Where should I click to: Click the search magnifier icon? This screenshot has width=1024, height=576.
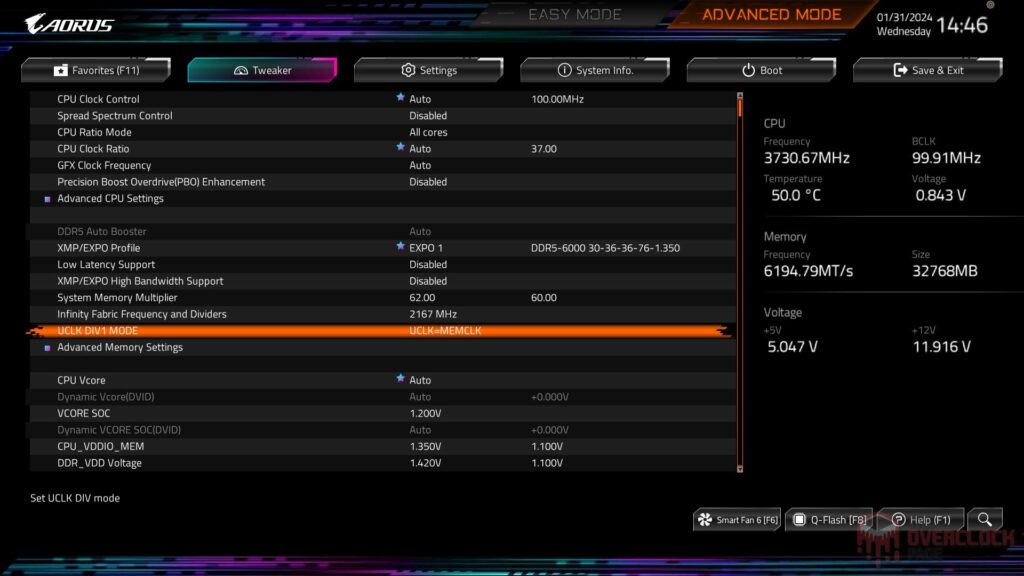[x=985, y=519]
